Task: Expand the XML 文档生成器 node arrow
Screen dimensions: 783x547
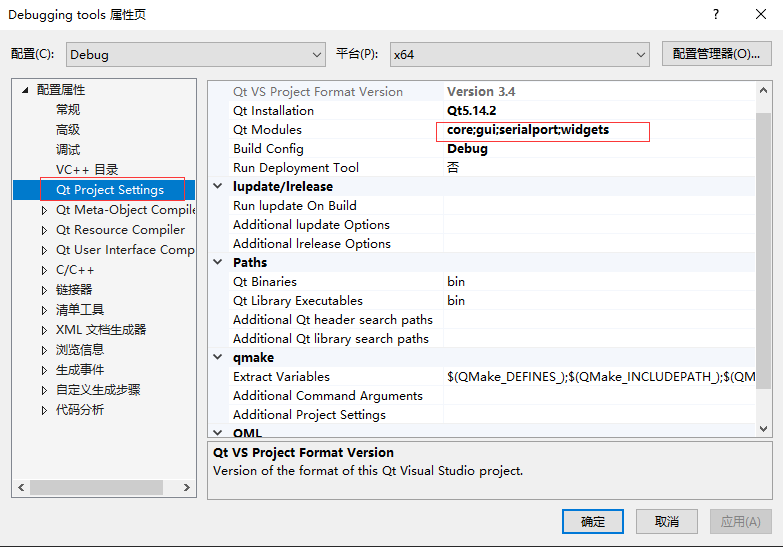Action: click(x=44, y=330)
